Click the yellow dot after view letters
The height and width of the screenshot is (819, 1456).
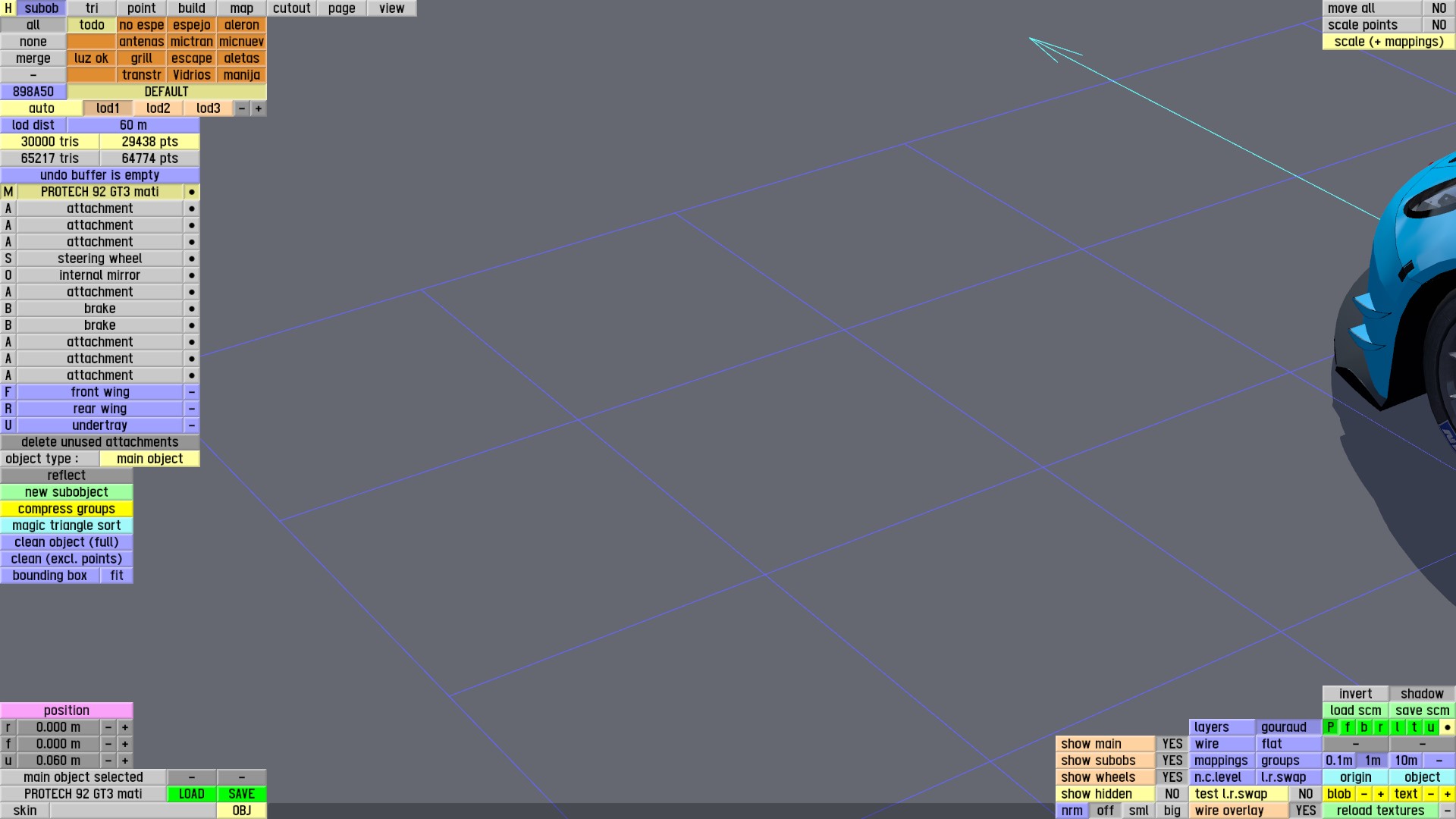click(1447, 727)
